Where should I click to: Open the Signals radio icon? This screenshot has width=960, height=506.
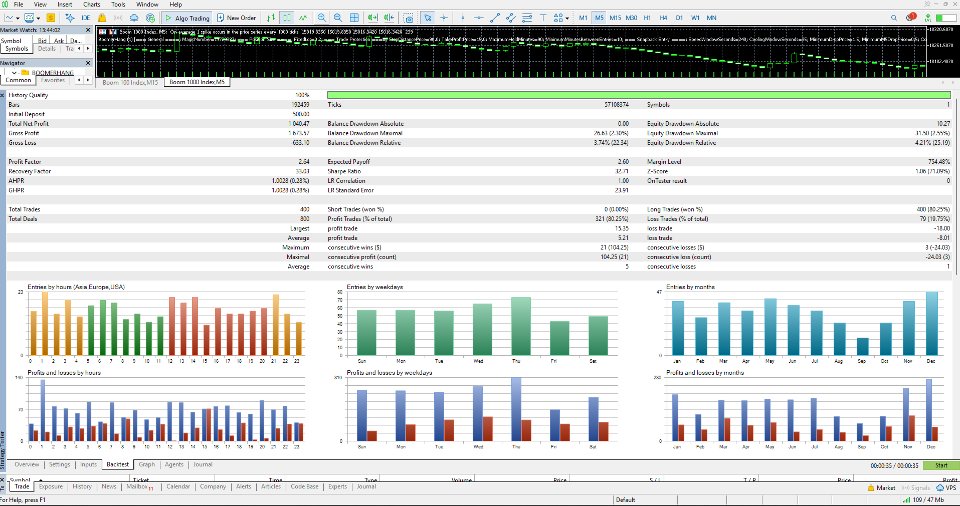(118, 18)
